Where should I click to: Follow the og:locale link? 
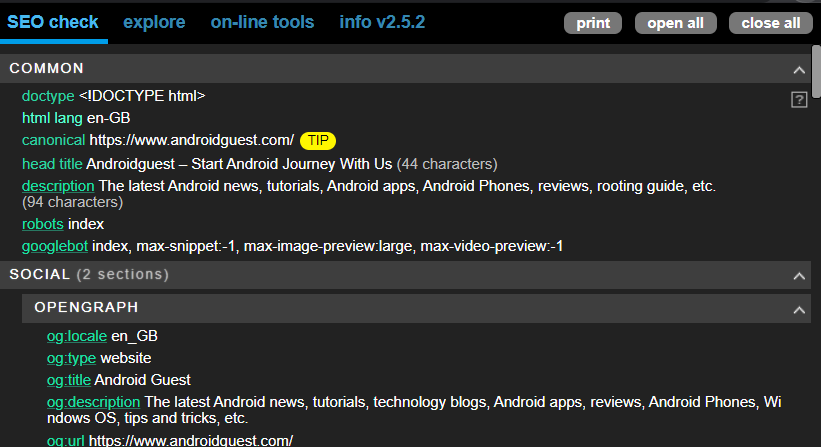(76, 336)
